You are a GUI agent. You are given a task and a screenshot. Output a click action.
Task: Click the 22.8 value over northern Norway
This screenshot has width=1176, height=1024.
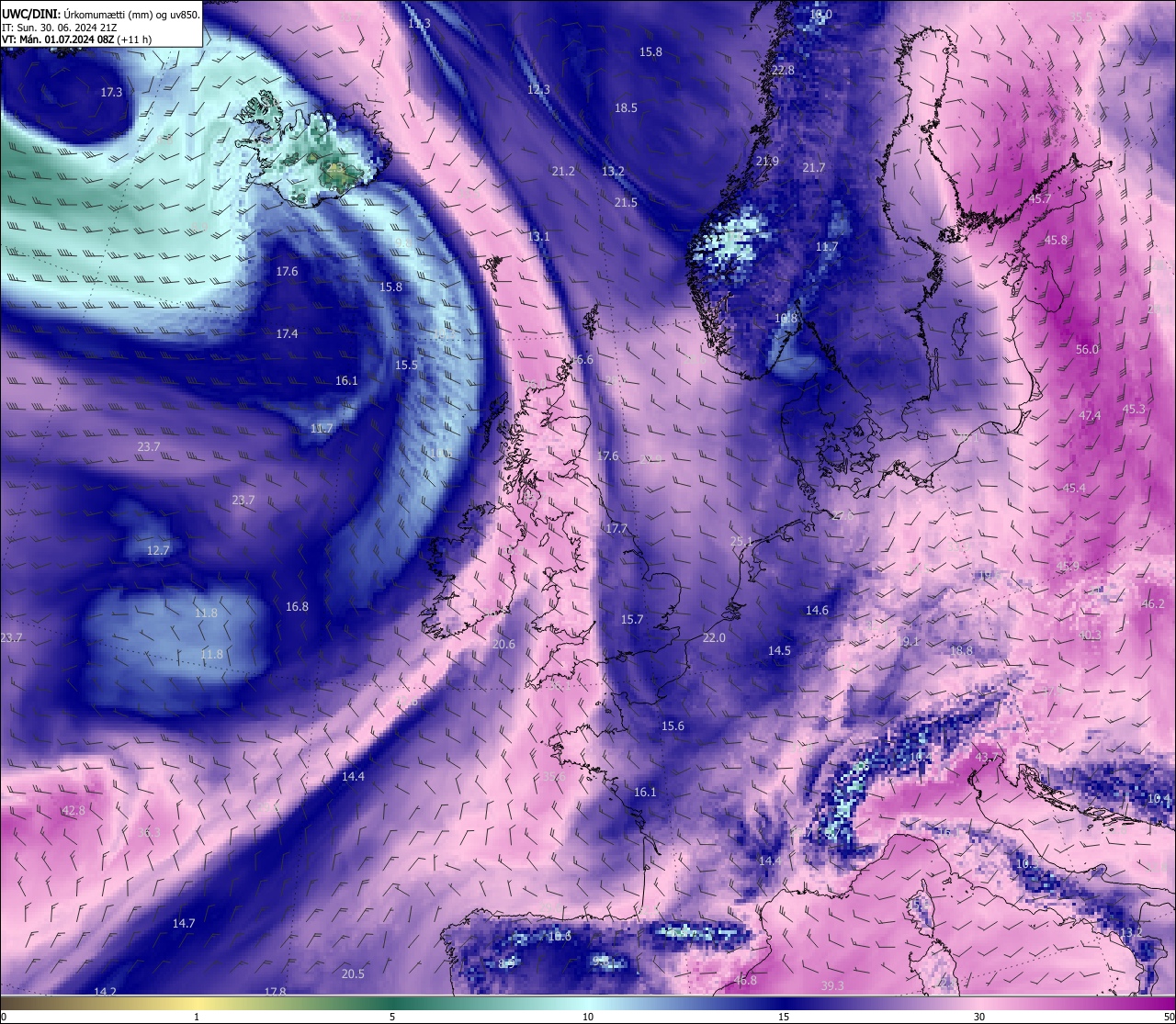click(x=783, y=71)
